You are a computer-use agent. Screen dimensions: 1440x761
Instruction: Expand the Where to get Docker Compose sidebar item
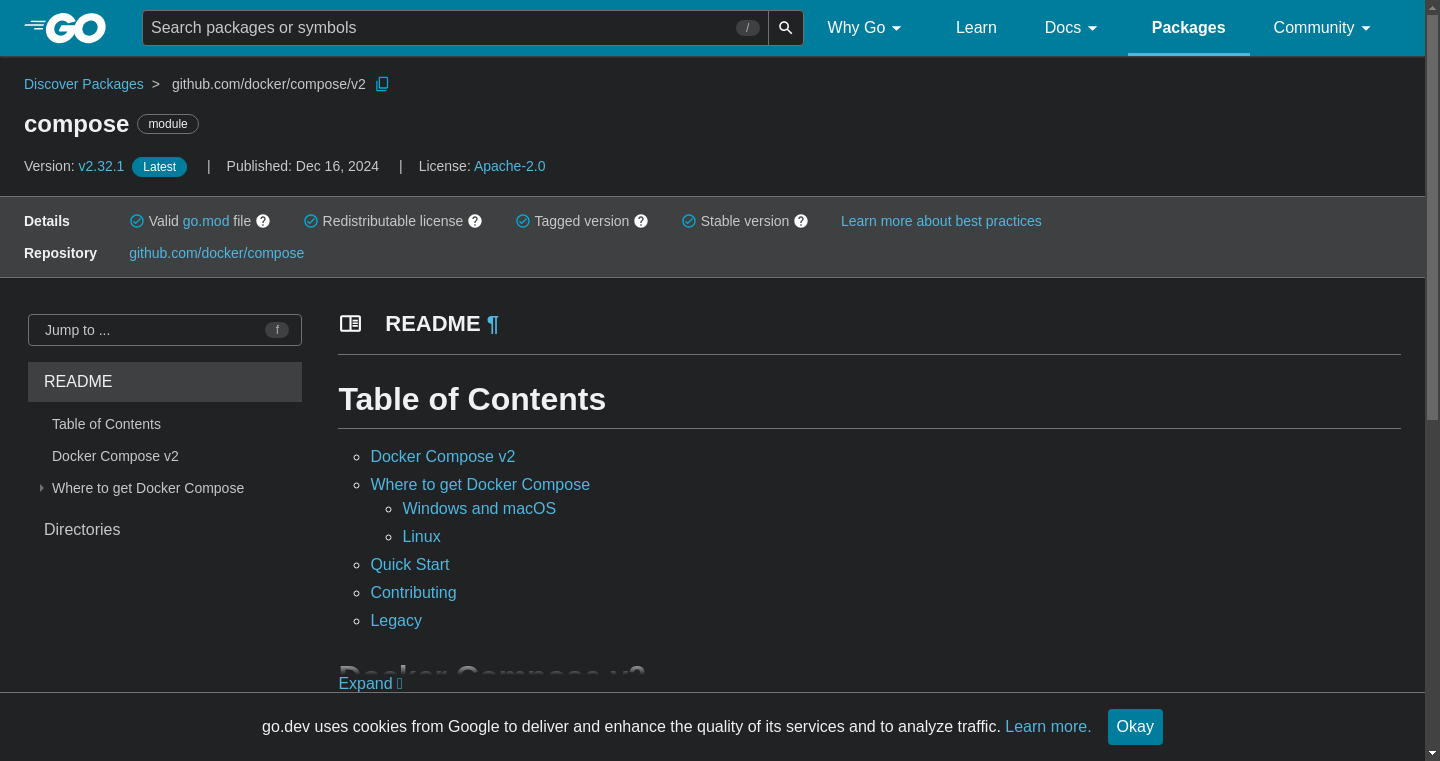click(x=42, y=488)
